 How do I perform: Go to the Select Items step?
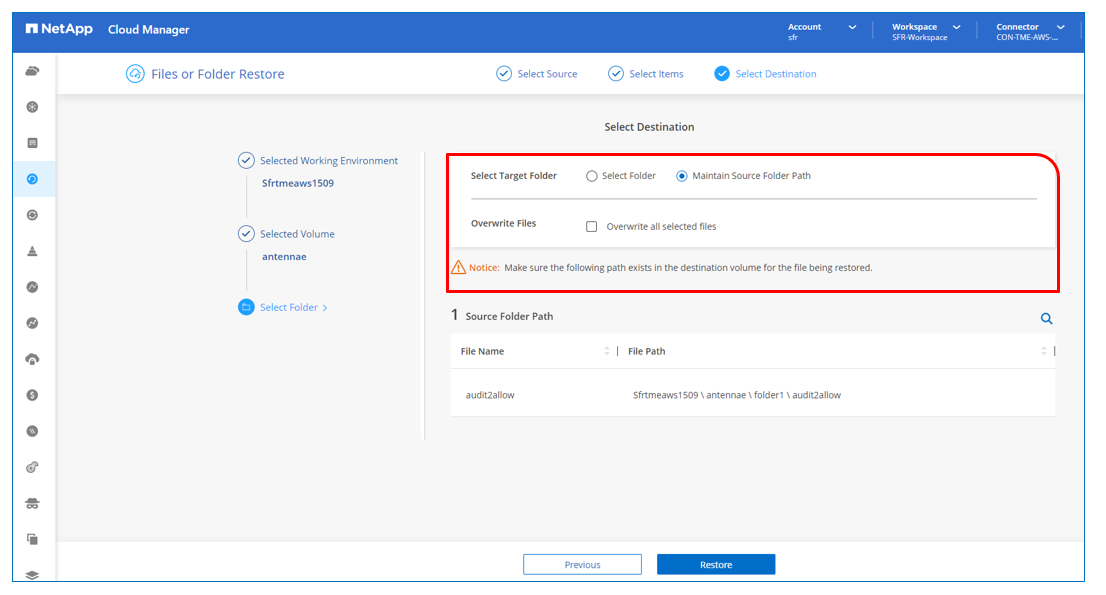click(x=647, y=74)
